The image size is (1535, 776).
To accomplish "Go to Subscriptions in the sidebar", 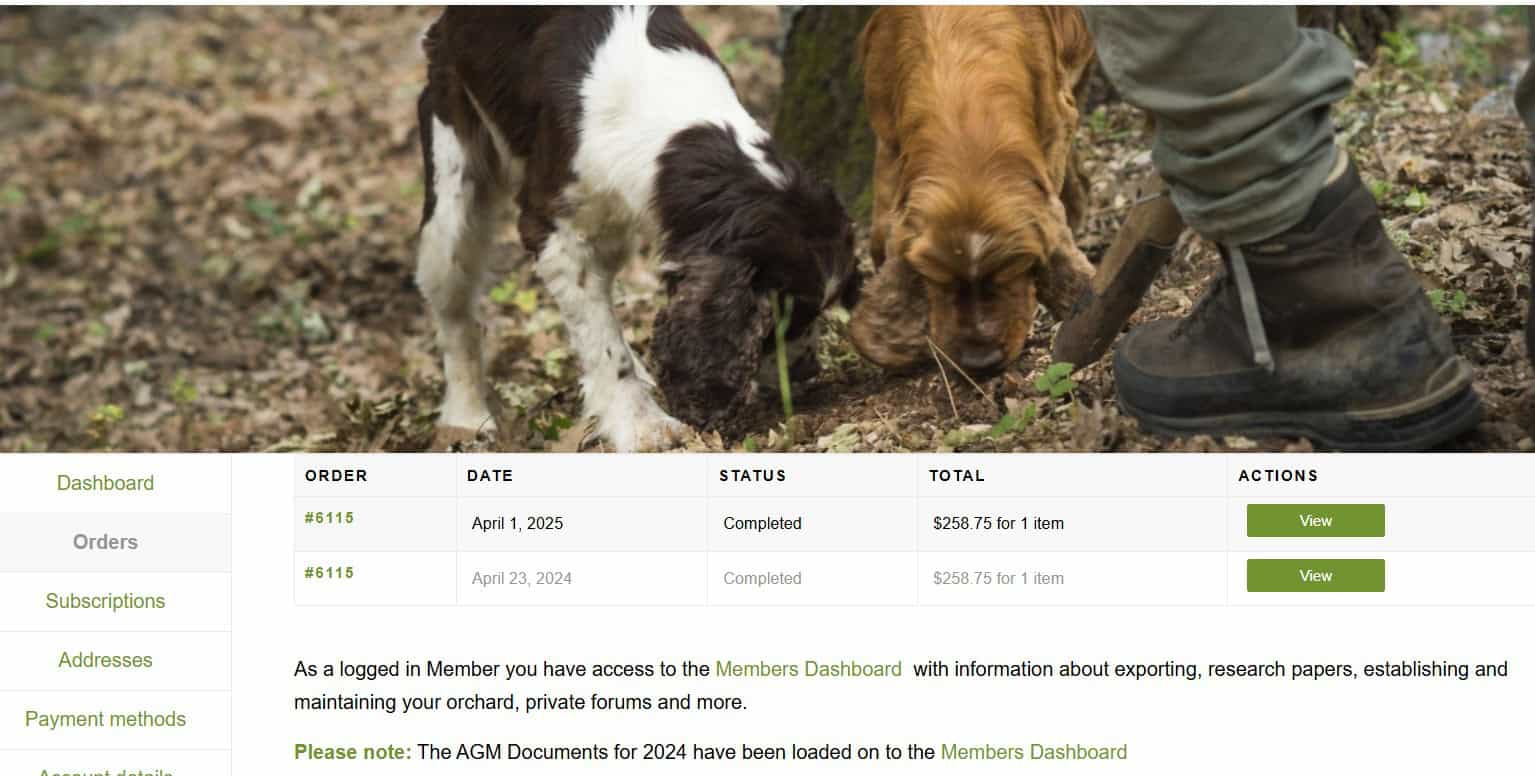I will click(x=105, y=601).
